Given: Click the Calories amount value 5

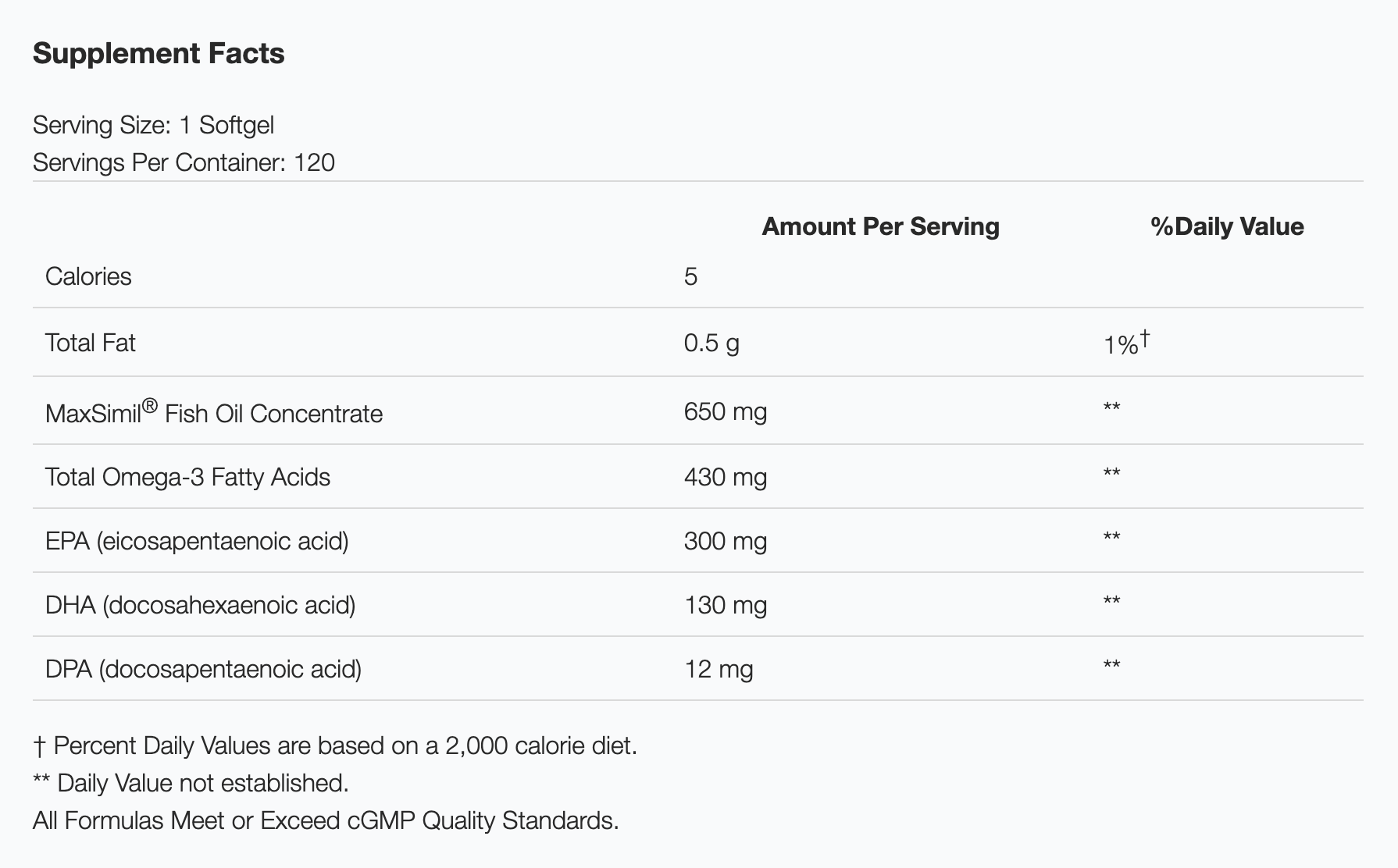Looking at the screenshot, I should (690, 276).
